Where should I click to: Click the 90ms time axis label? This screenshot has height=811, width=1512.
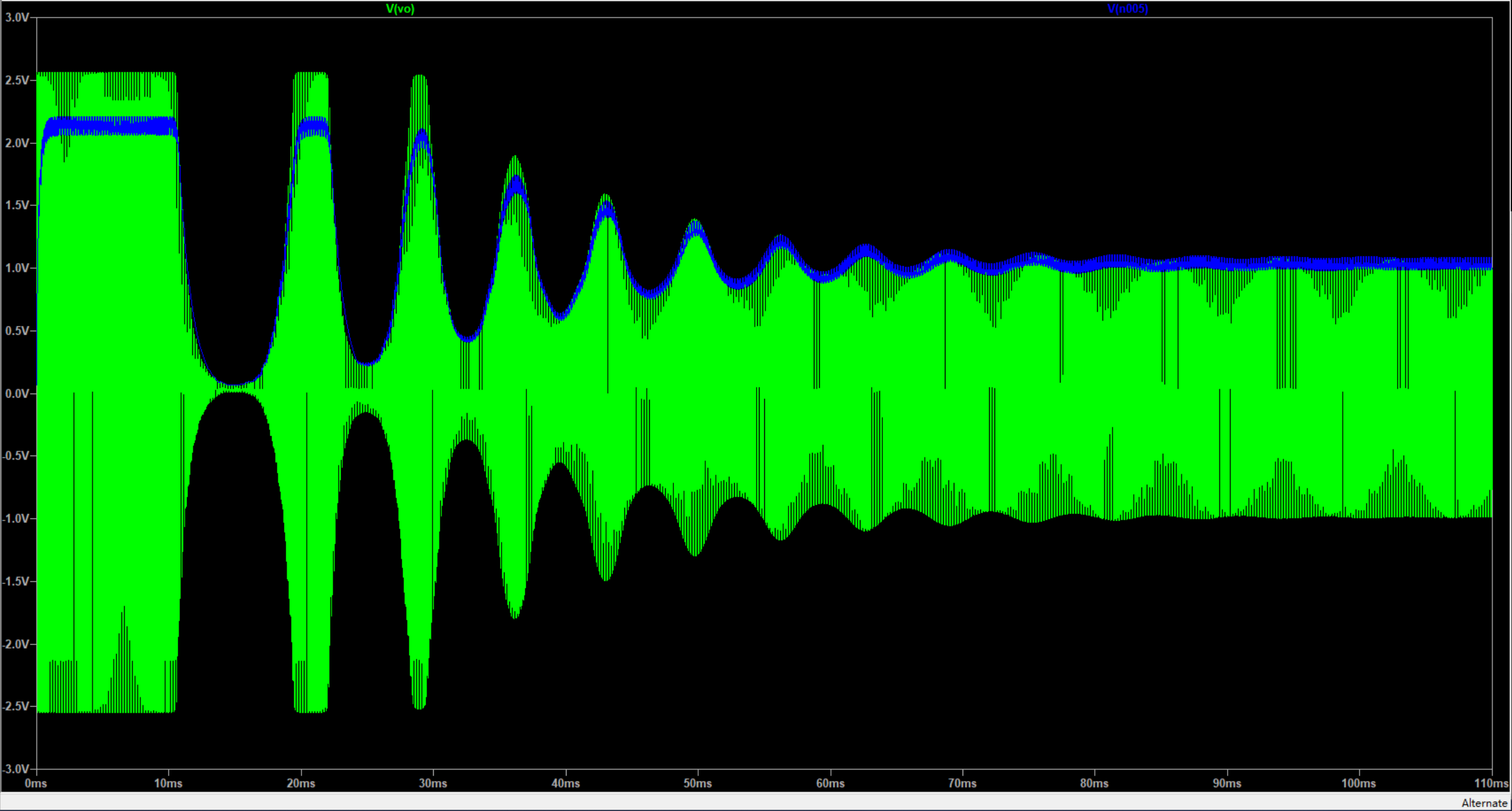coord(1228,784)
